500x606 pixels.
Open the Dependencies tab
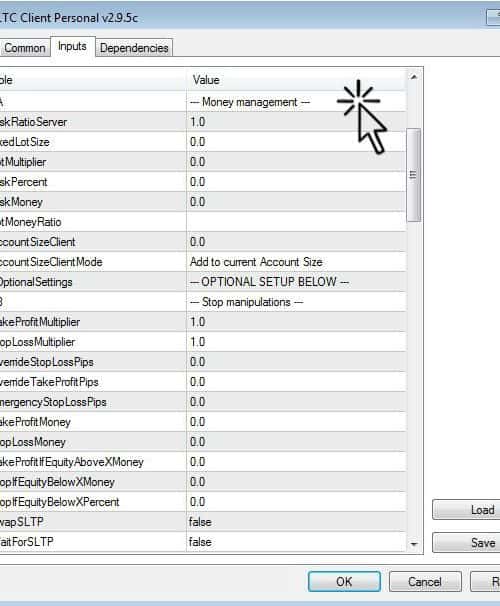(134, 48)
